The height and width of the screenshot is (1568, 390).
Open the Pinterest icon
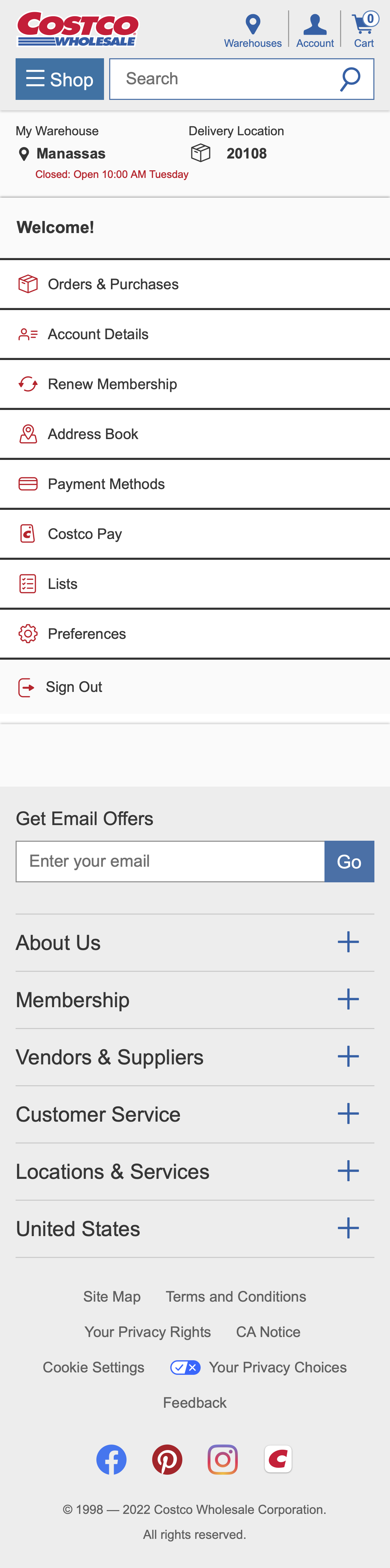pyautogui.click(x=167, y=1459)
